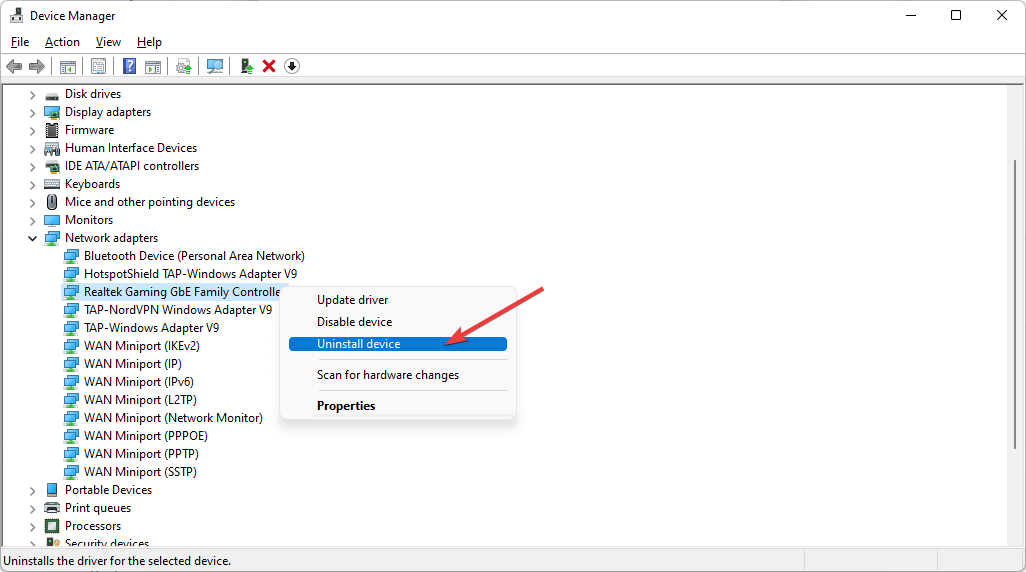
Task: Click the Back arrow toolbar icon
Action: point(14,66)
